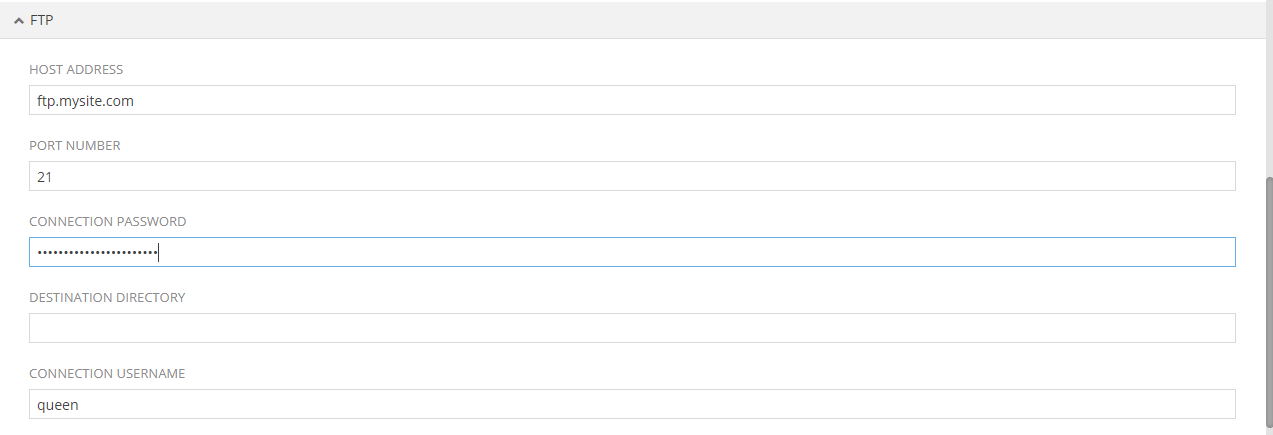Focus the Host Address input field
Screen dimensions: 1273x435
632,100
